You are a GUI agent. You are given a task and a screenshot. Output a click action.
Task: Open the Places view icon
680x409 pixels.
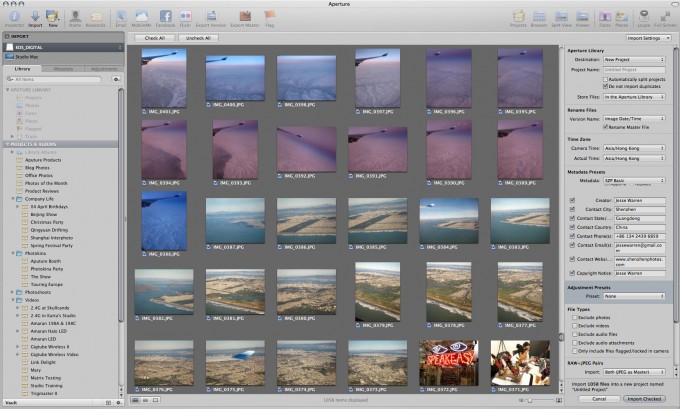click(x=621, y=17)
